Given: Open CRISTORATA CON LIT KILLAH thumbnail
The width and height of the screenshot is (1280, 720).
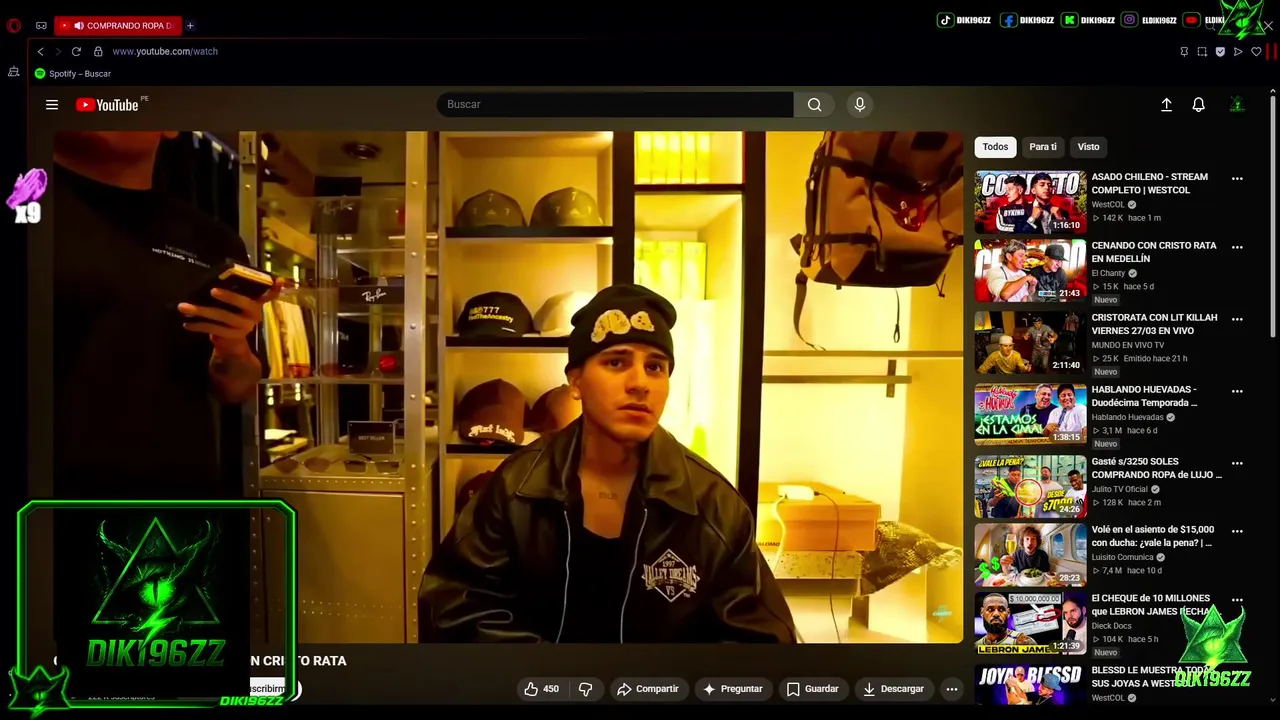Looking at the screenshot, I should [1030, 342].
